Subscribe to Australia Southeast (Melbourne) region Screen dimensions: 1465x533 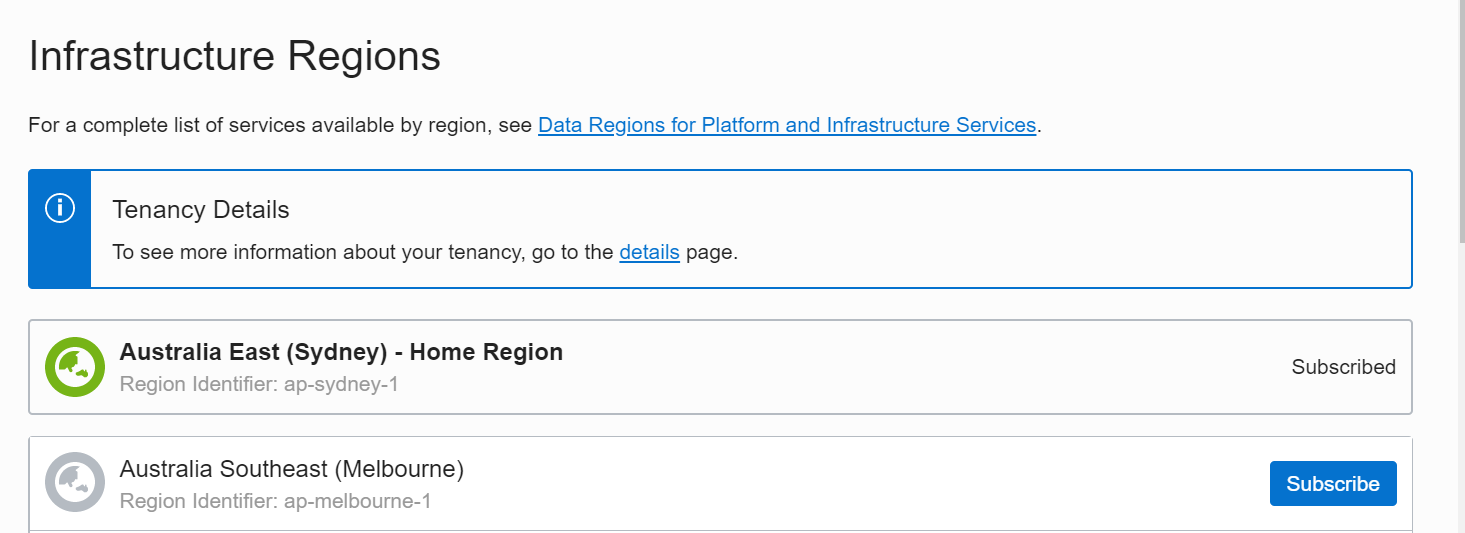tap(1333, 483)
